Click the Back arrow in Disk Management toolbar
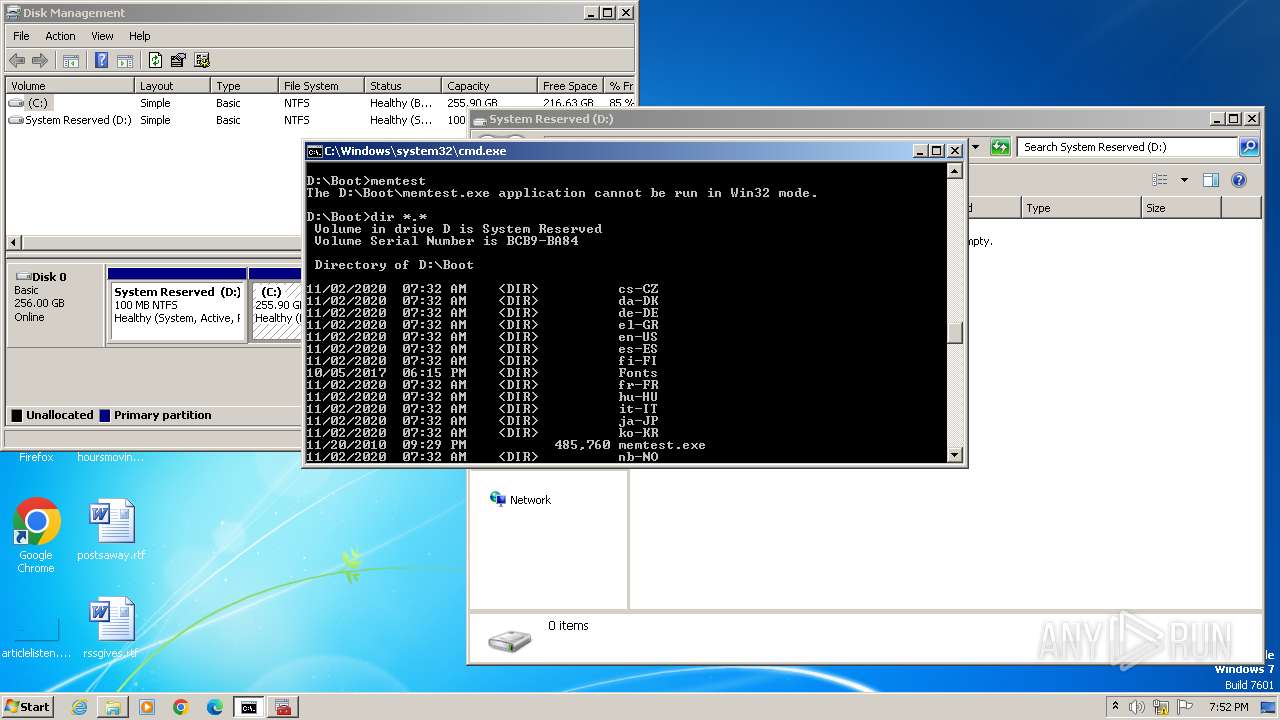The height and width of the screenshot is (720, 1280). point(17,61)
